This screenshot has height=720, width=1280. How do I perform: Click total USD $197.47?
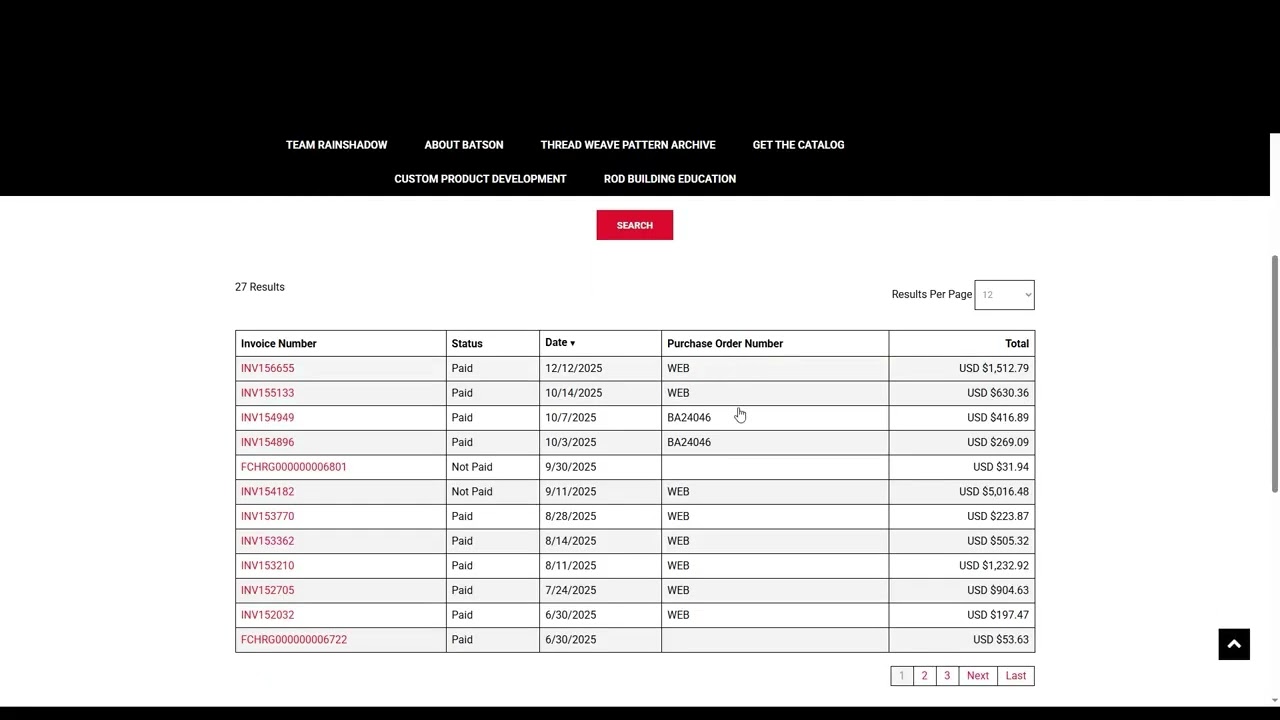998,615
